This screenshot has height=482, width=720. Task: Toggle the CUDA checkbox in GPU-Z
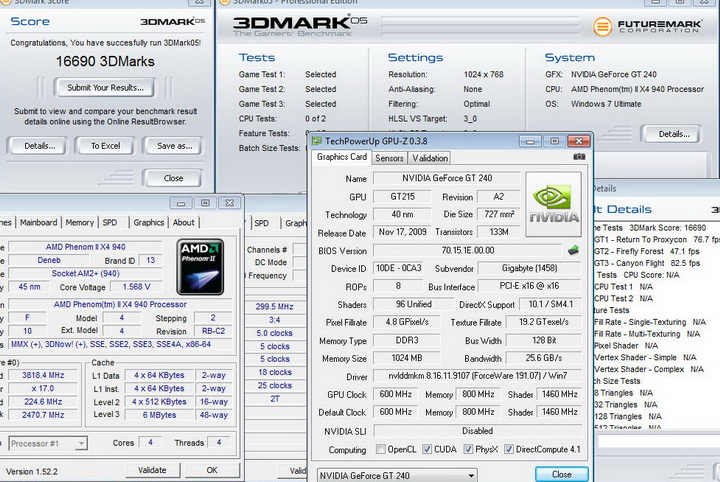tap(427, 449)
